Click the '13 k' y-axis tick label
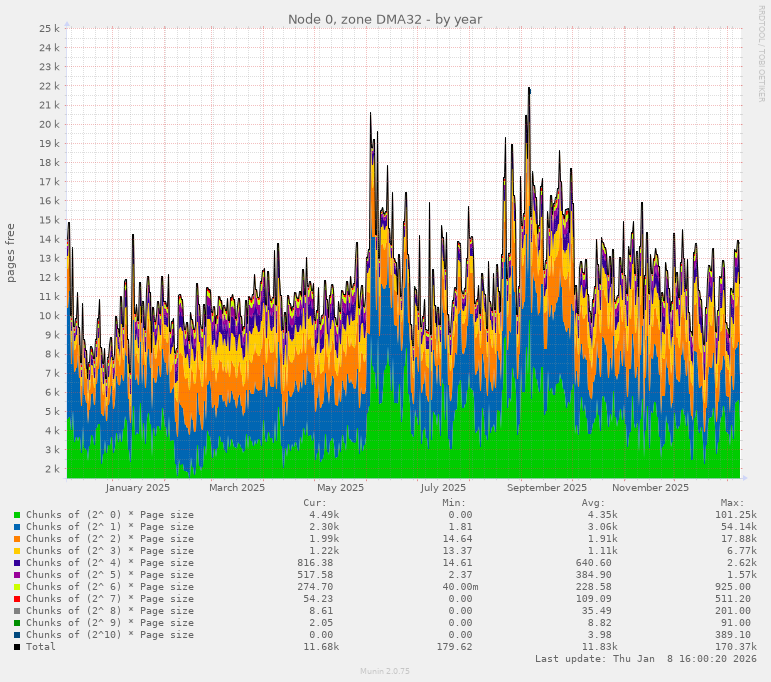Image resolution: width=771 pixels, height=682 pixels. pyautogui.click(x=49, y=258)
